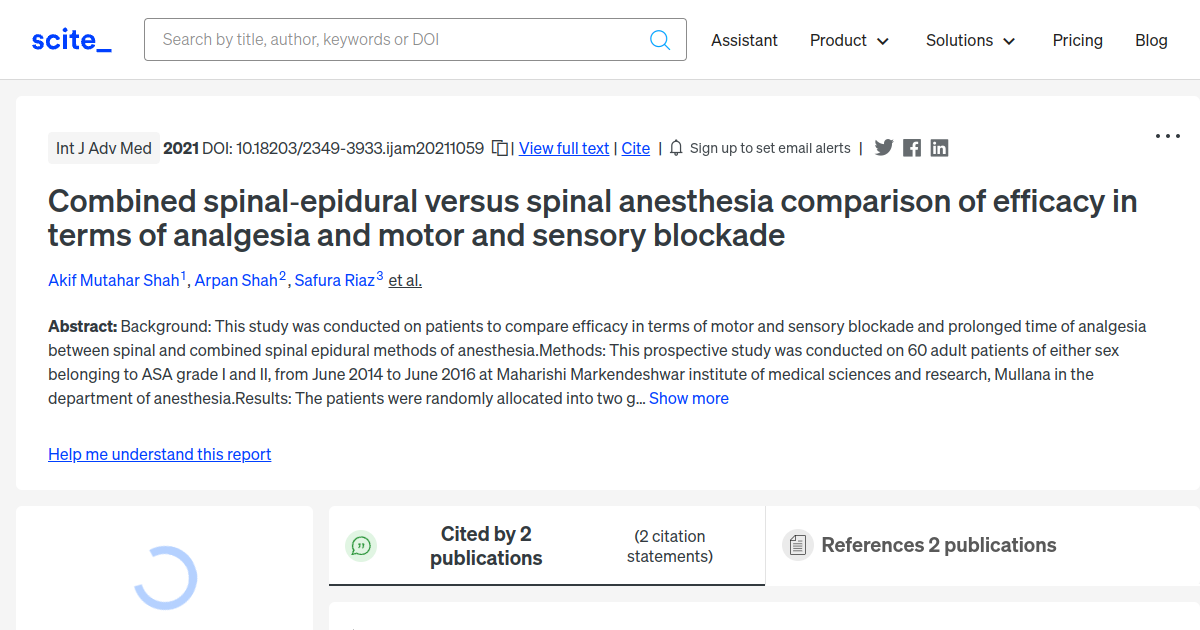Click the Cite link
This screenshot has width=1200, height=630.
635,148
